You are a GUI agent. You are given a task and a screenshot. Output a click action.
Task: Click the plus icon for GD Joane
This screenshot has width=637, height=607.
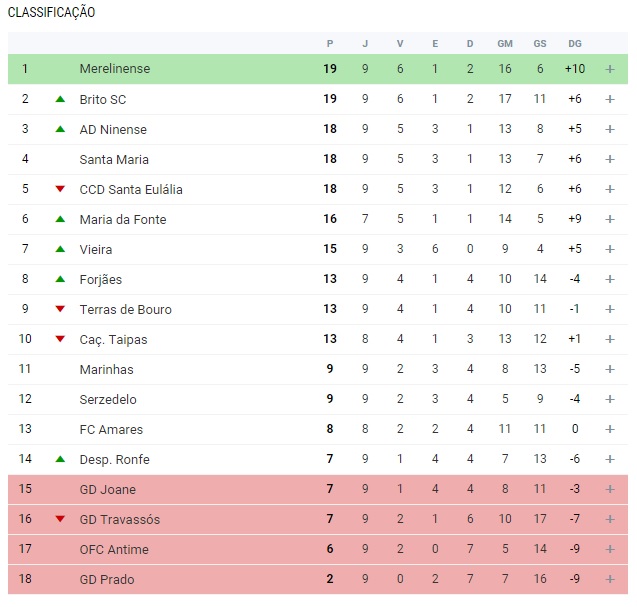[609, 489]
